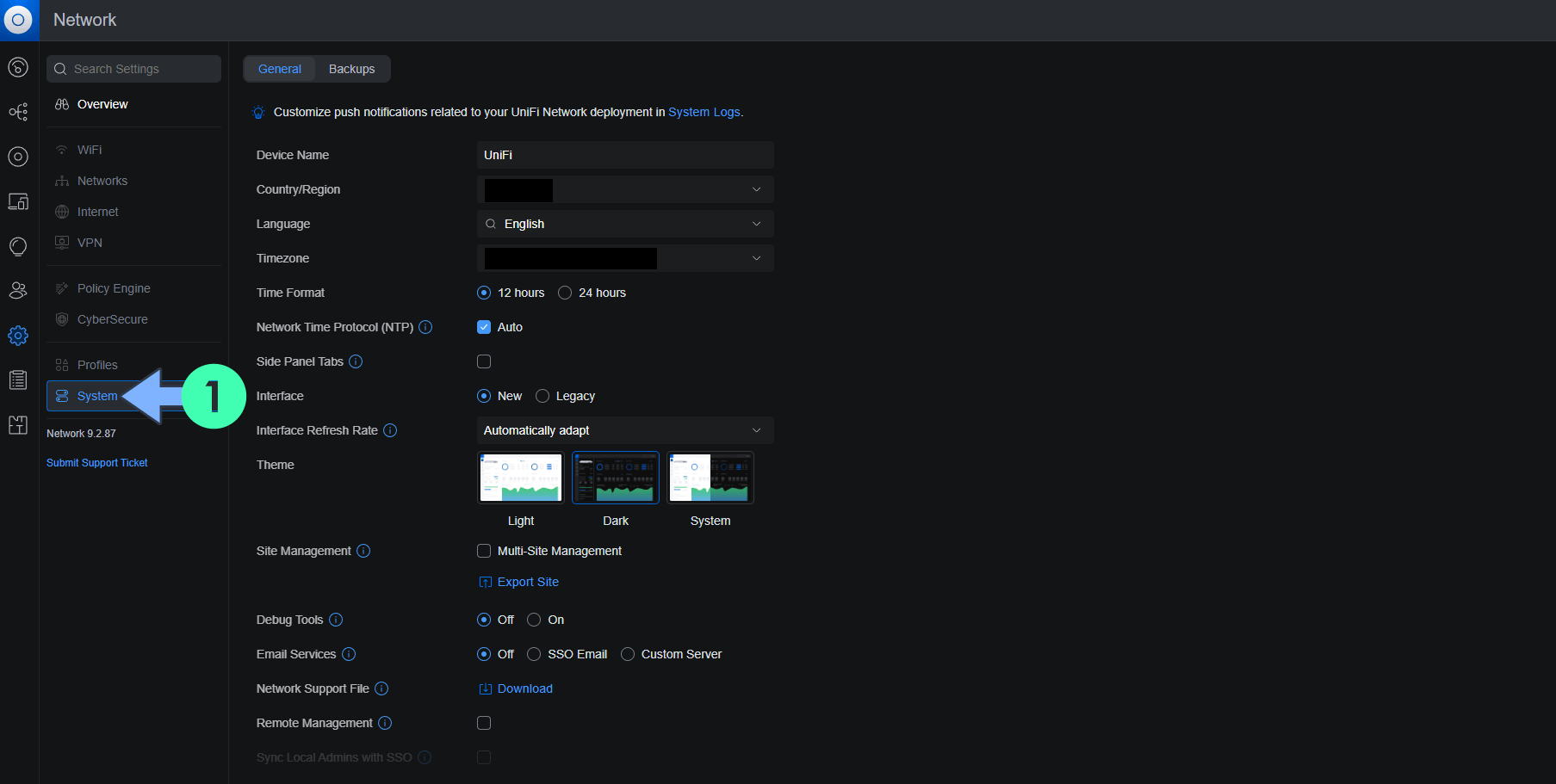Open Internet settings section
Viewport: 1556px width, 784px height.
[x=133, y=212]
